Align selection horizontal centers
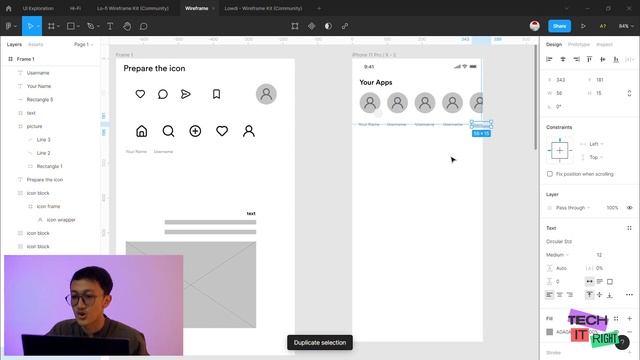 (563, 59)
